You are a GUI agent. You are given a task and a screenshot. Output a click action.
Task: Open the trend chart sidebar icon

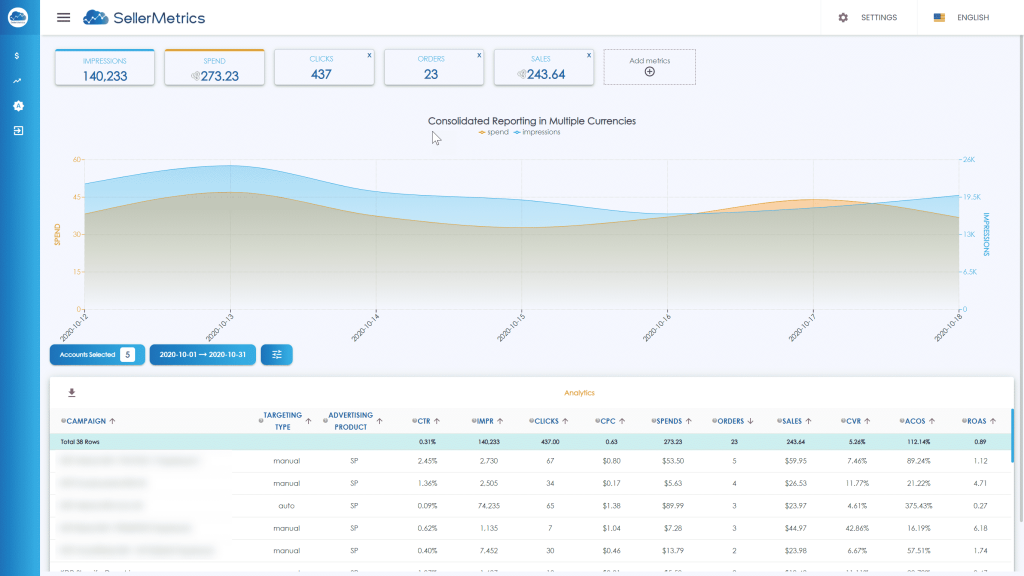tap(17, 81)
